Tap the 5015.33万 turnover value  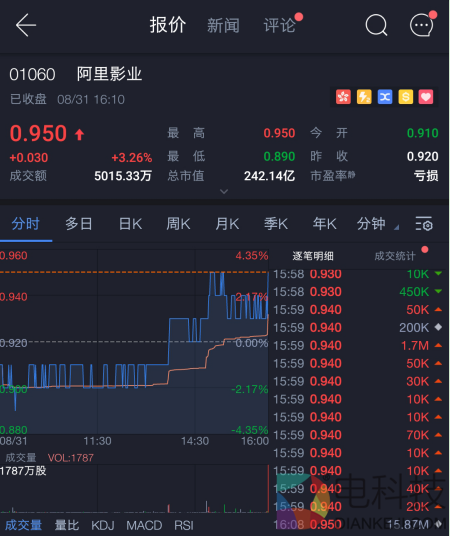[123, 176]
